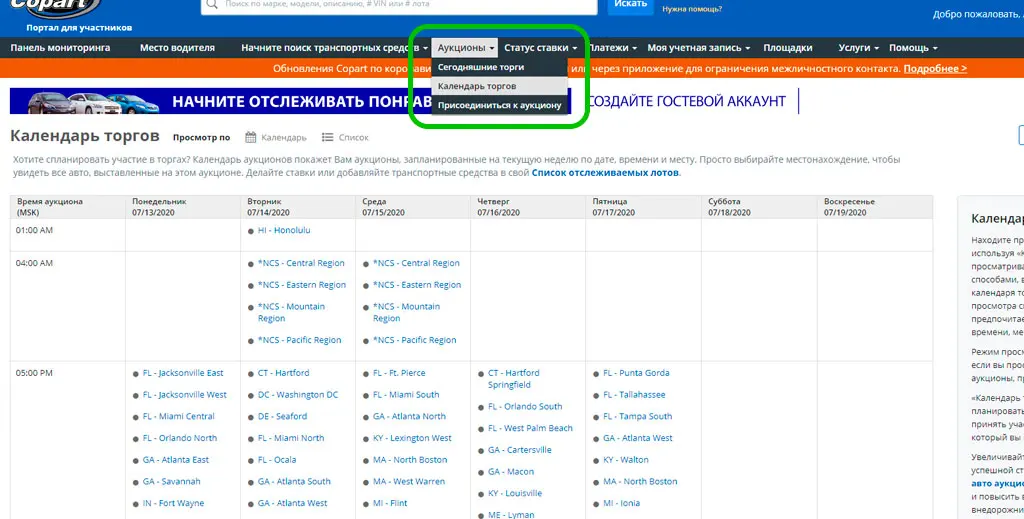Open Список отслеживаемых лотов link

click(x=605, y=173)
